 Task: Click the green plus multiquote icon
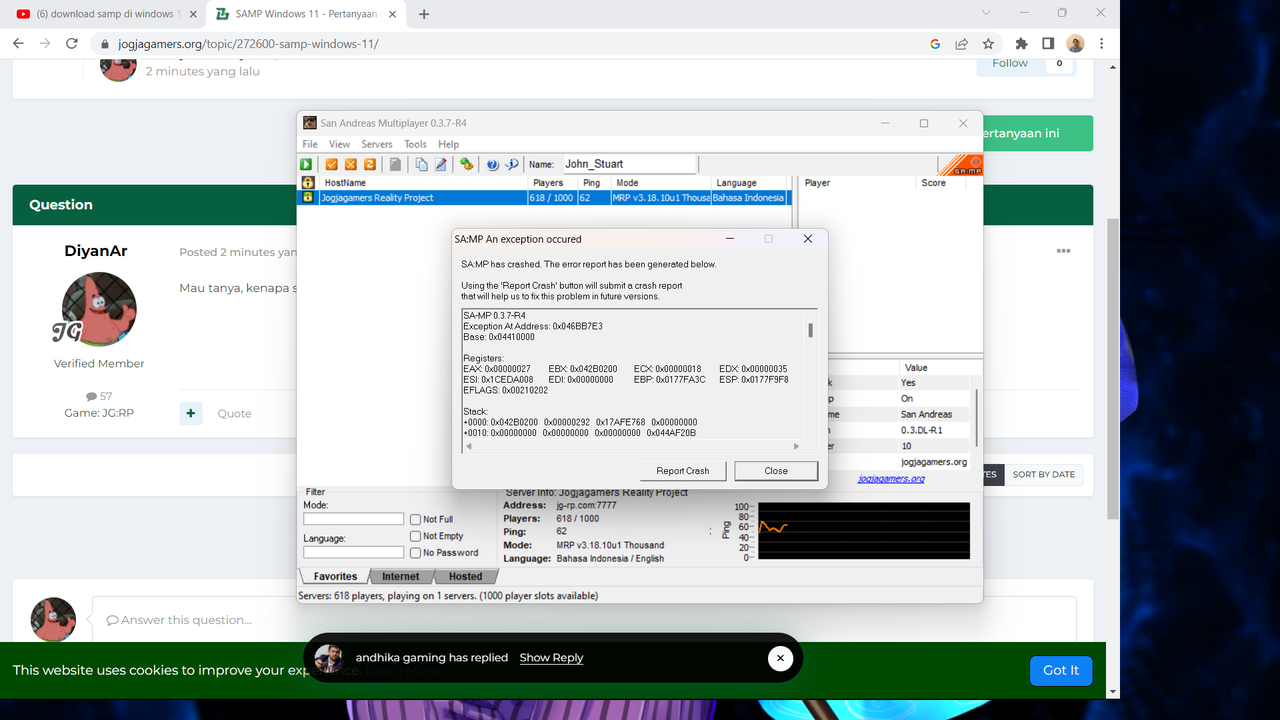click(190, 413)
